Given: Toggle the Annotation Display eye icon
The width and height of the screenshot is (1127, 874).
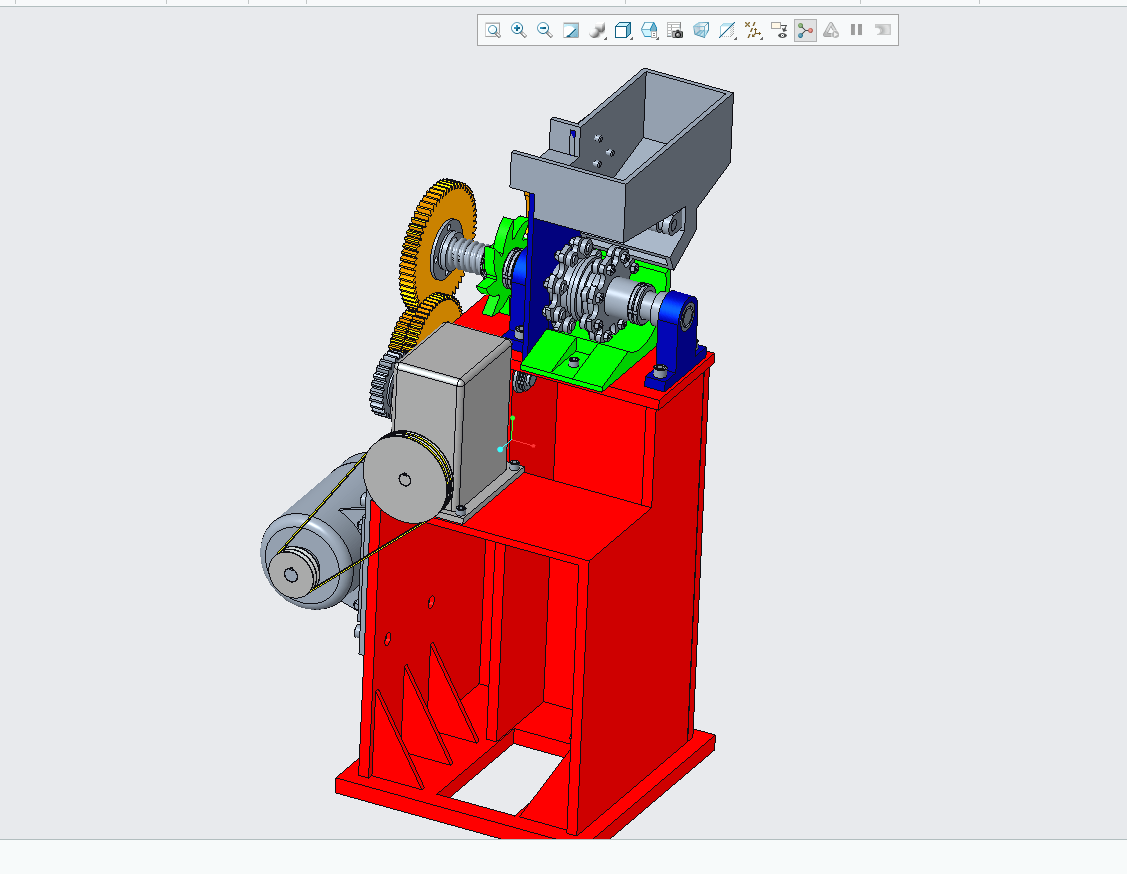Looking at the screenshot, I should [x=779, y=30].
